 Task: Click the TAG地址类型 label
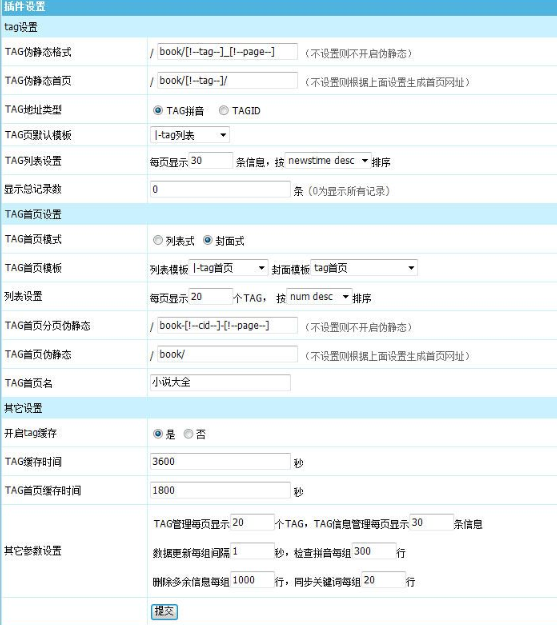click(33, 110)
